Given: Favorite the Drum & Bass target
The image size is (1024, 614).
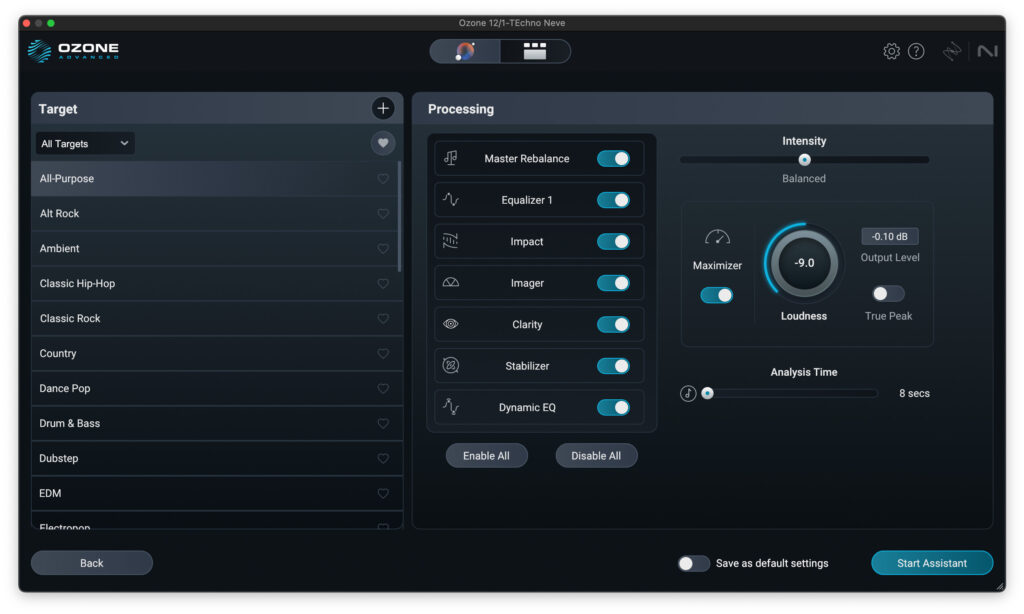Looking at the screenshot, I should click(x=383, y=423).
